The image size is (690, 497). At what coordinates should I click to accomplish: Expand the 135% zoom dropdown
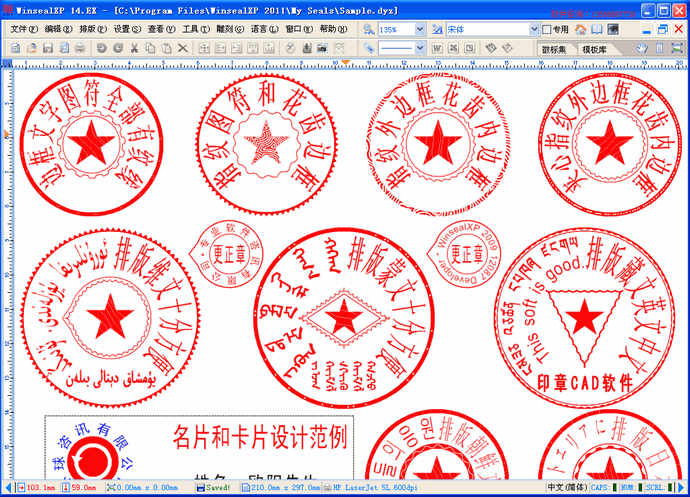[420, 29]
